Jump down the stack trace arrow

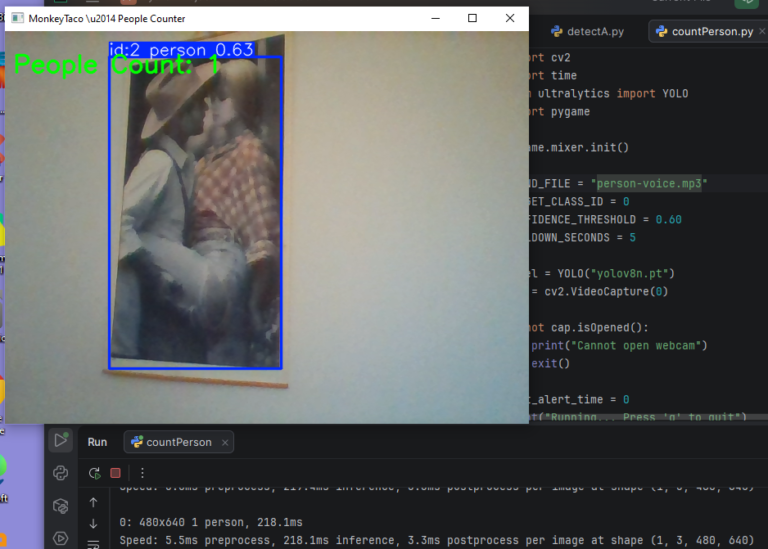tap(94, 524)
